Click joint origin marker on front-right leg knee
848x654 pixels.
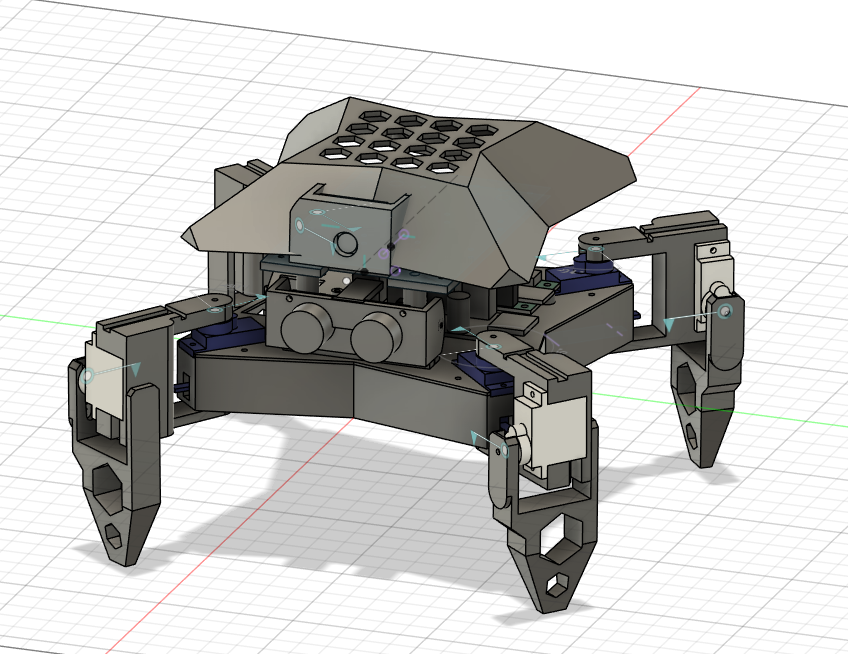[505, 450]
